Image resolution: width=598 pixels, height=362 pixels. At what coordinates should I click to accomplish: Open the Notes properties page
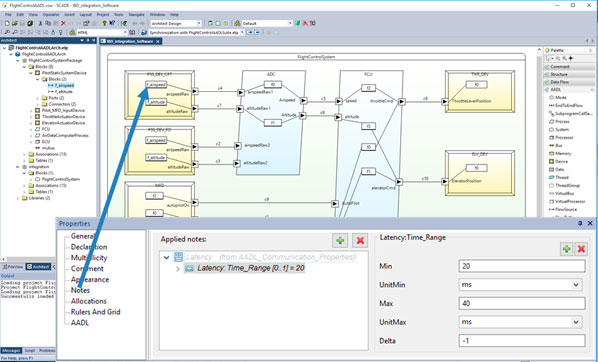click(80, 290)
